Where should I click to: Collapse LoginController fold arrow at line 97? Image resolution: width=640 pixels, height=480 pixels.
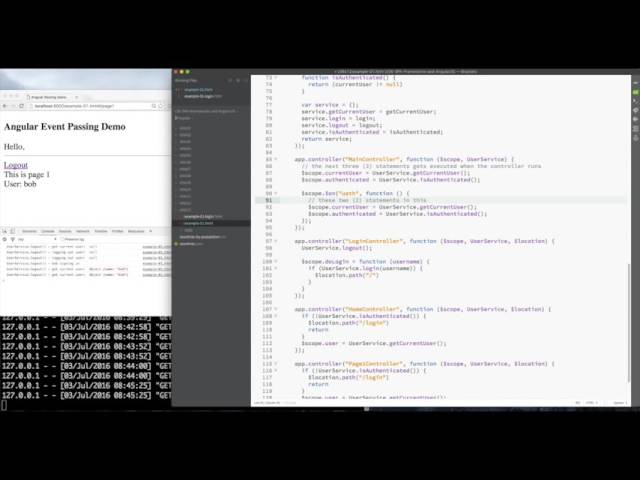click(276, 241)
